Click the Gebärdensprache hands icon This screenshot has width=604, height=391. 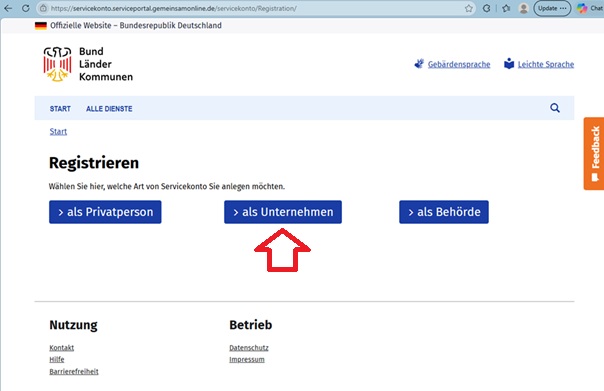tap(419, 64)
